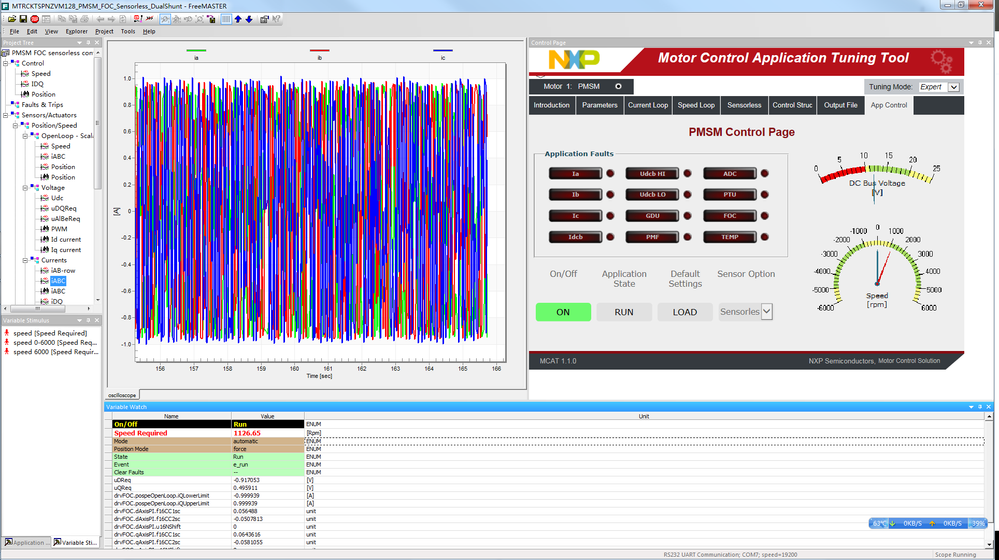Clear the ADC fault button
This screenshot has height=560, width=999.
click(729, 174)
